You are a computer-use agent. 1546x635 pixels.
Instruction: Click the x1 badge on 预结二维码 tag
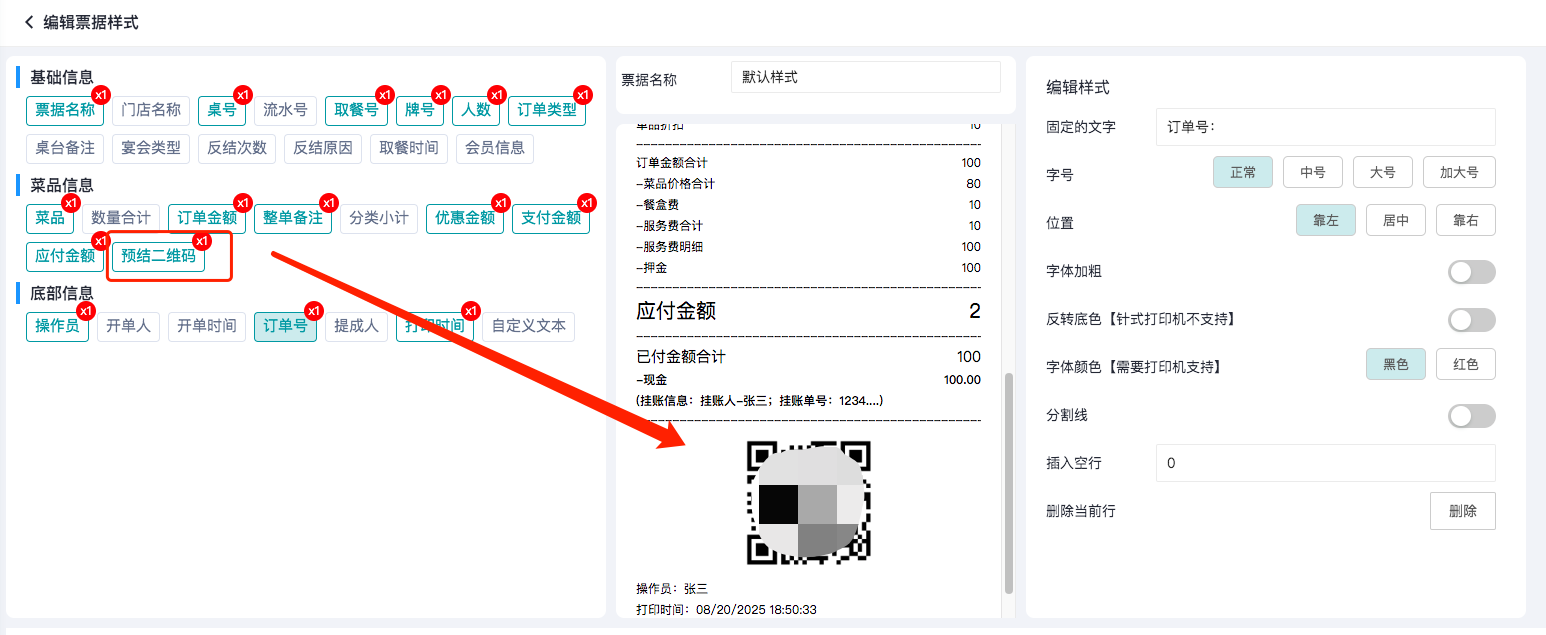click(x=202, y=241)
